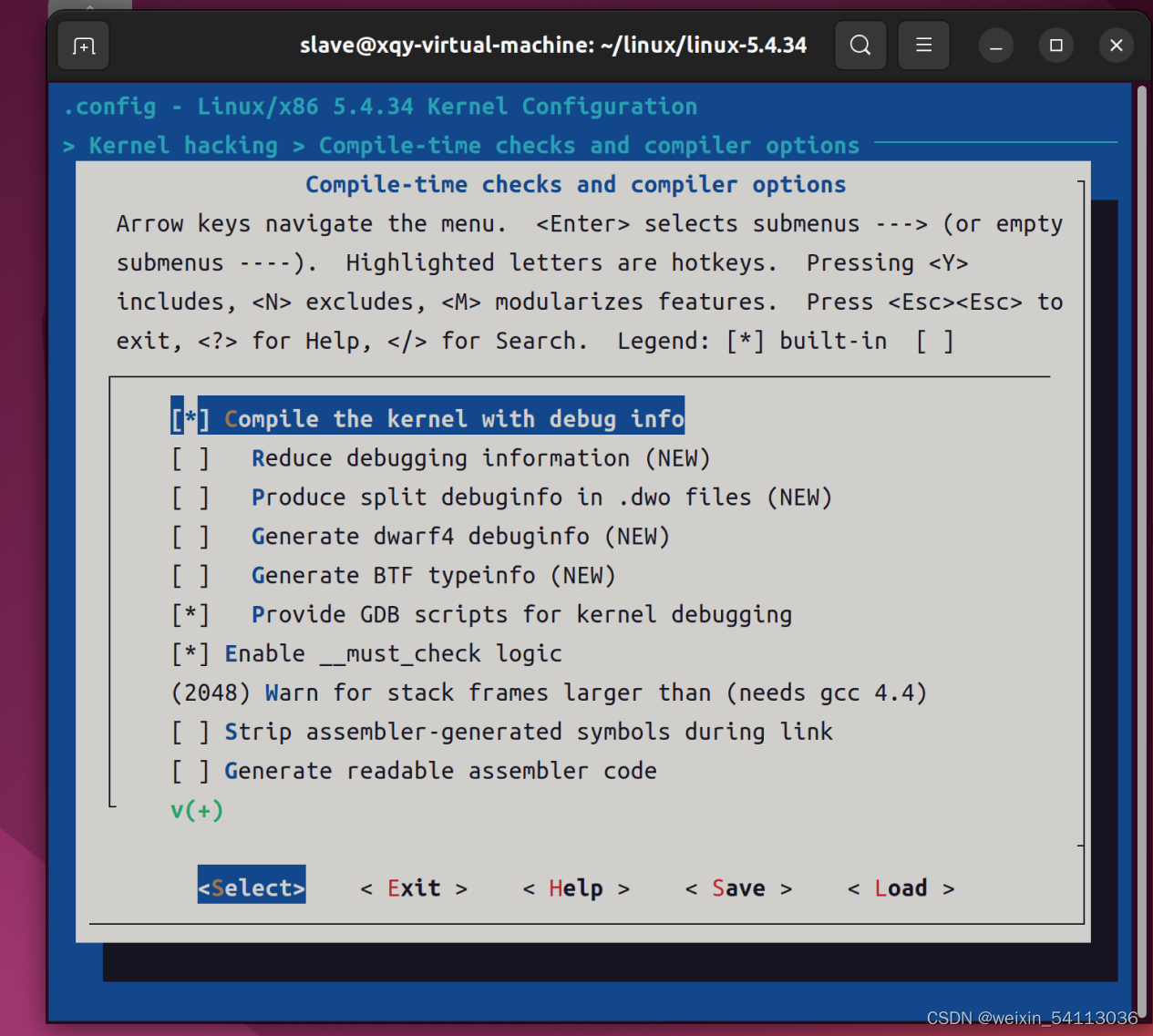Click the Save button
Viewport: 1153px width, 1036px height.
[x=738, y=887]
